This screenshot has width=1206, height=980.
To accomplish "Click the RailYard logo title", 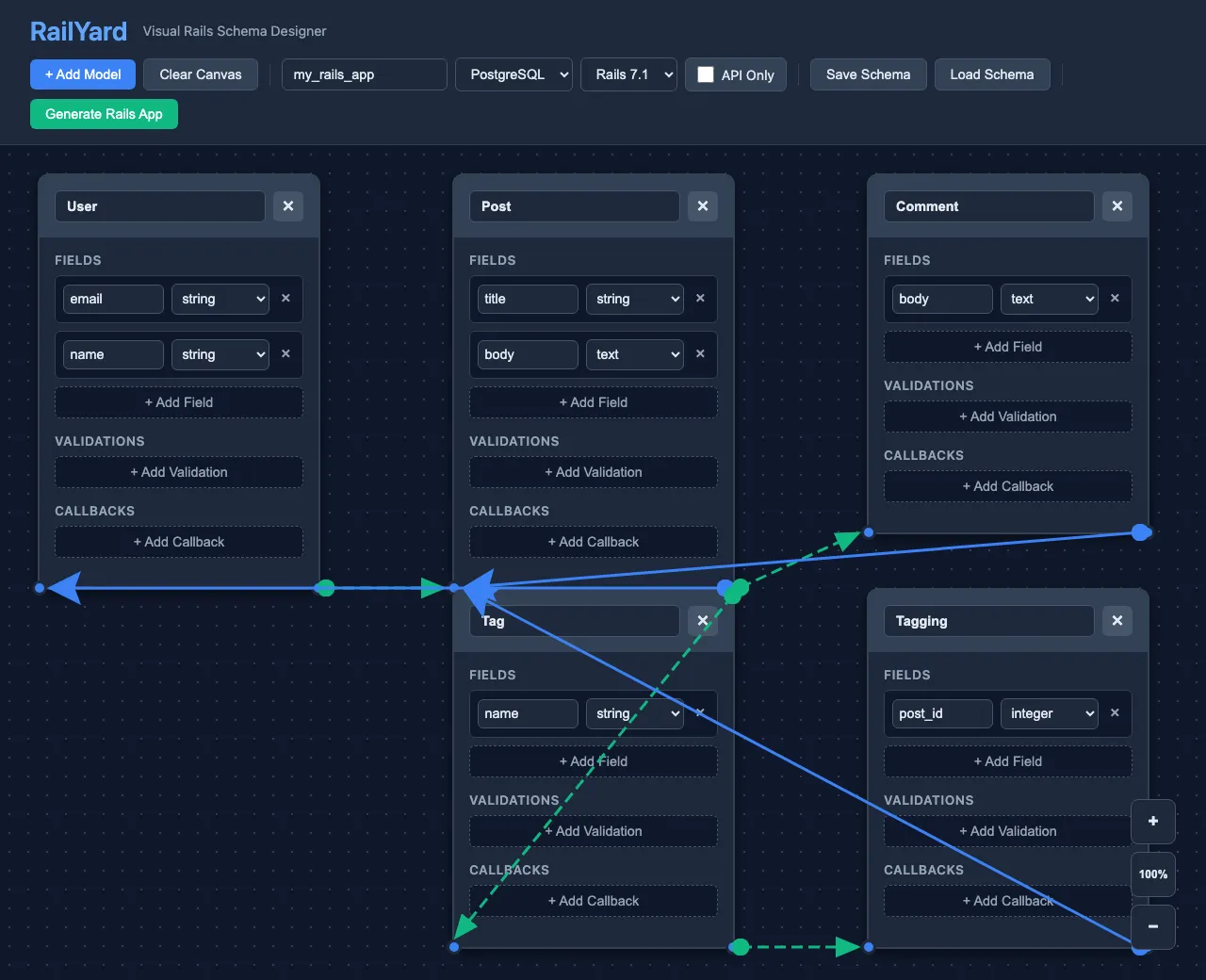I will [78, 31].
